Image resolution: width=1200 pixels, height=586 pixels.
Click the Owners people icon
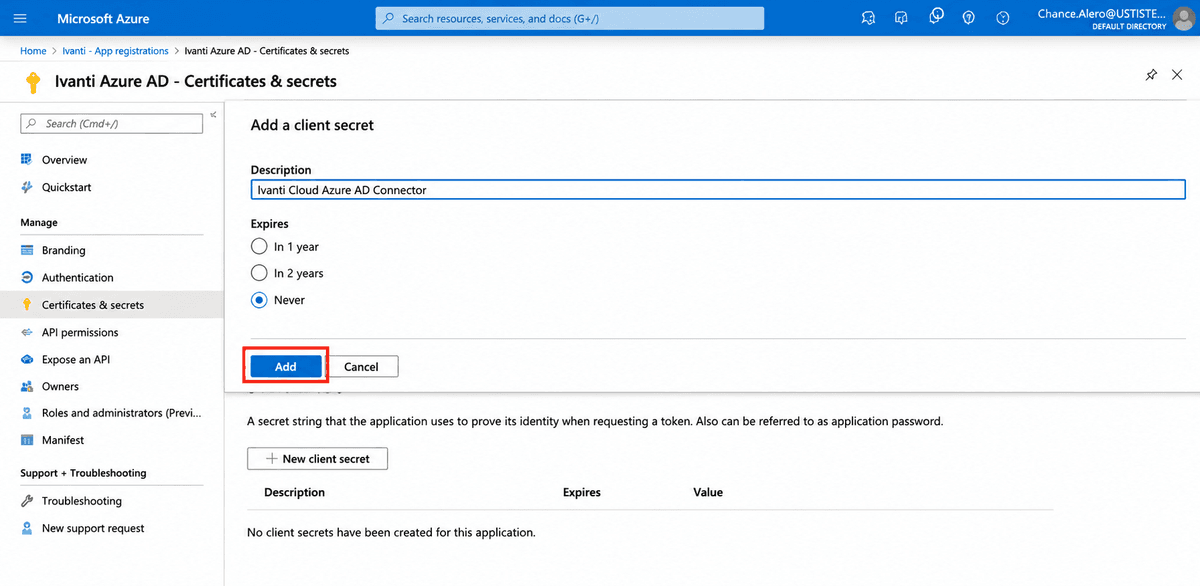click(27, 386)
